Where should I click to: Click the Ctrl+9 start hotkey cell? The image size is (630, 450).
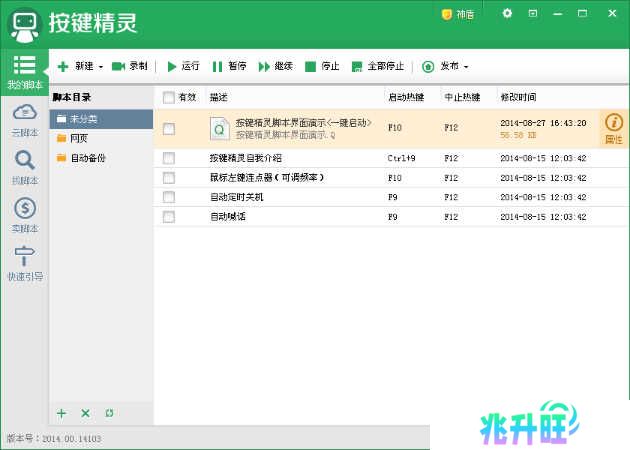click(401, 158)
